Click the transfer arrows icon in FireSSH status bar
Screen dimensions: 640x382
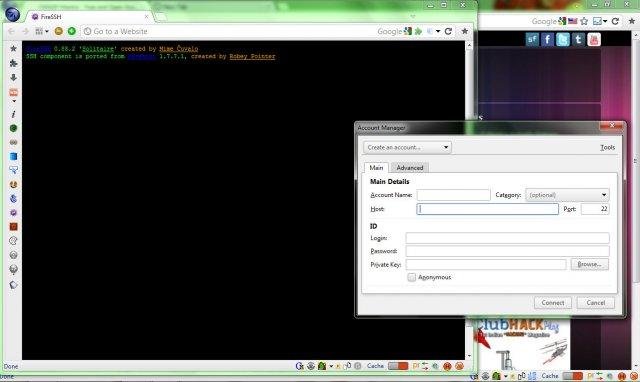(x=425, y=366)
